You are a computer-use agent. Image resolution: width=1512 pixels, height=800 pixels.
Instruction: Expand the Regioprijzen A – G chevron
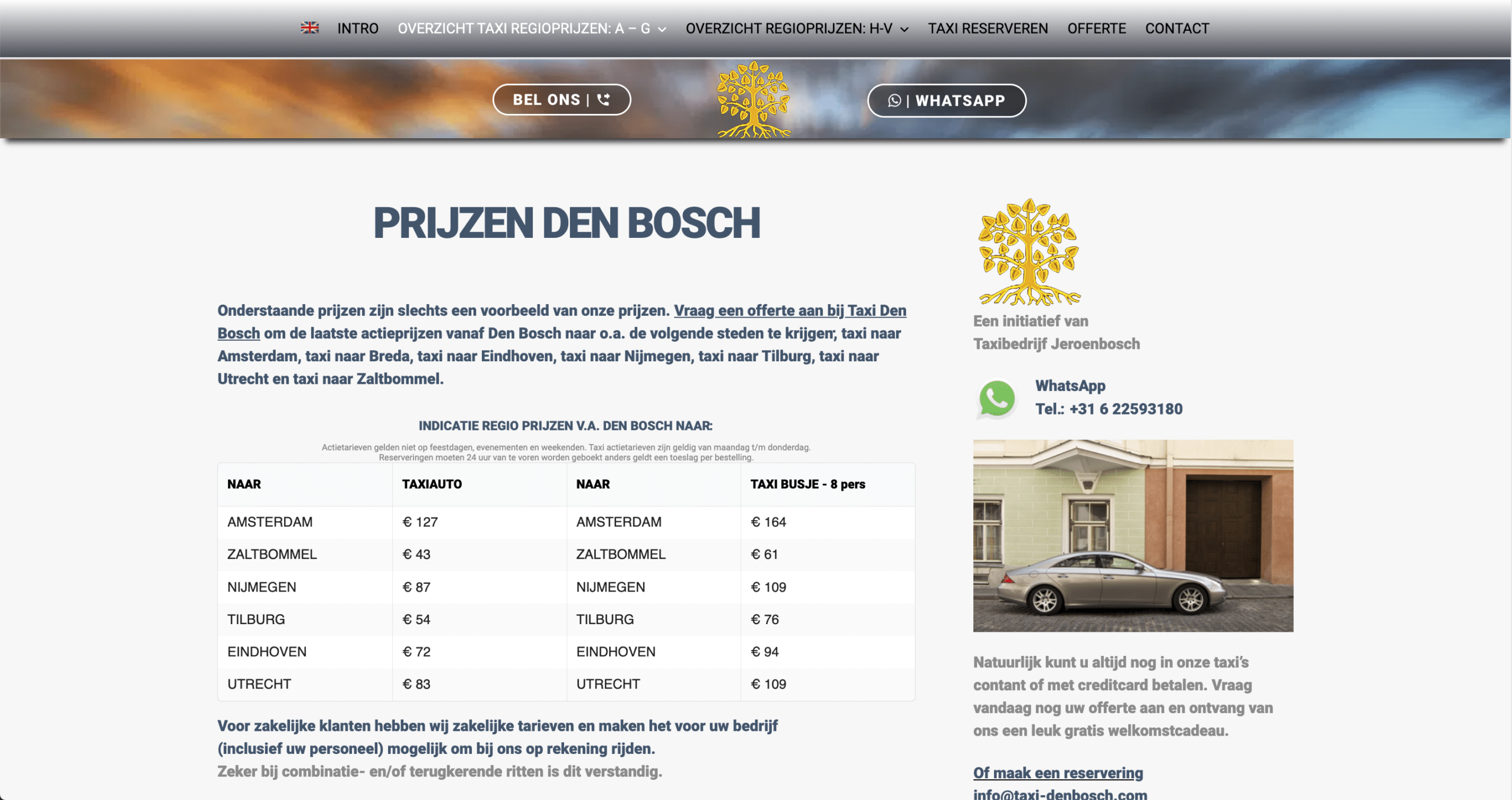click(663, 29)
